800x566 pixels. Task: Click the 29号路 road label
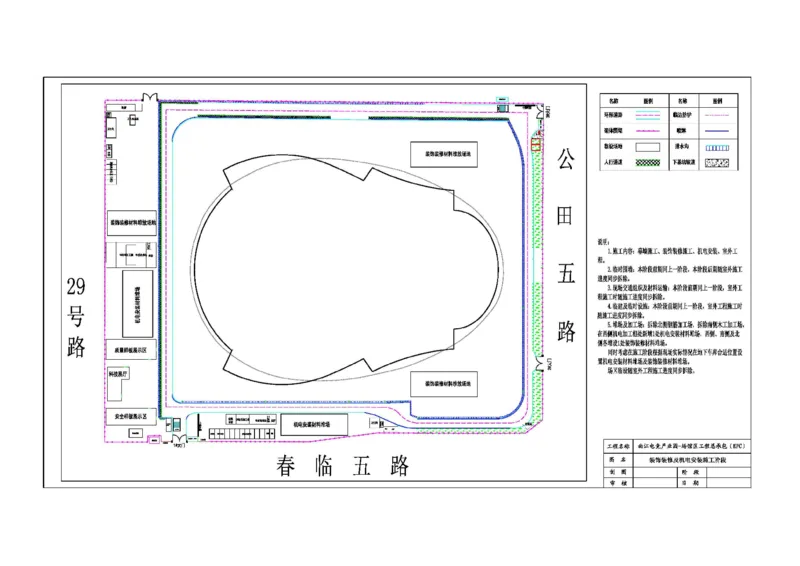coord(76,317)
